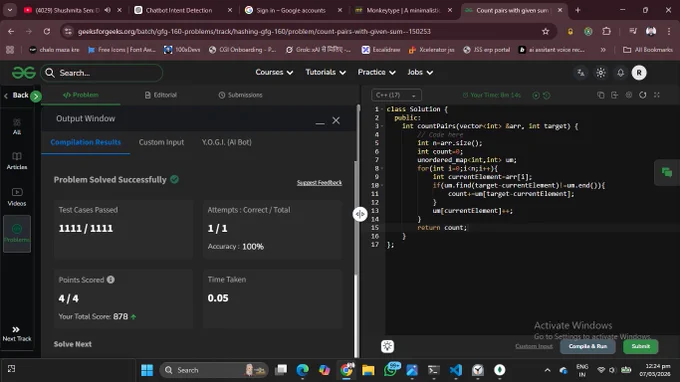Click the green next-arrow beside Back
The width and height of the screenshot is (680, 382).
pyautogui.click(x=36, y=96)
